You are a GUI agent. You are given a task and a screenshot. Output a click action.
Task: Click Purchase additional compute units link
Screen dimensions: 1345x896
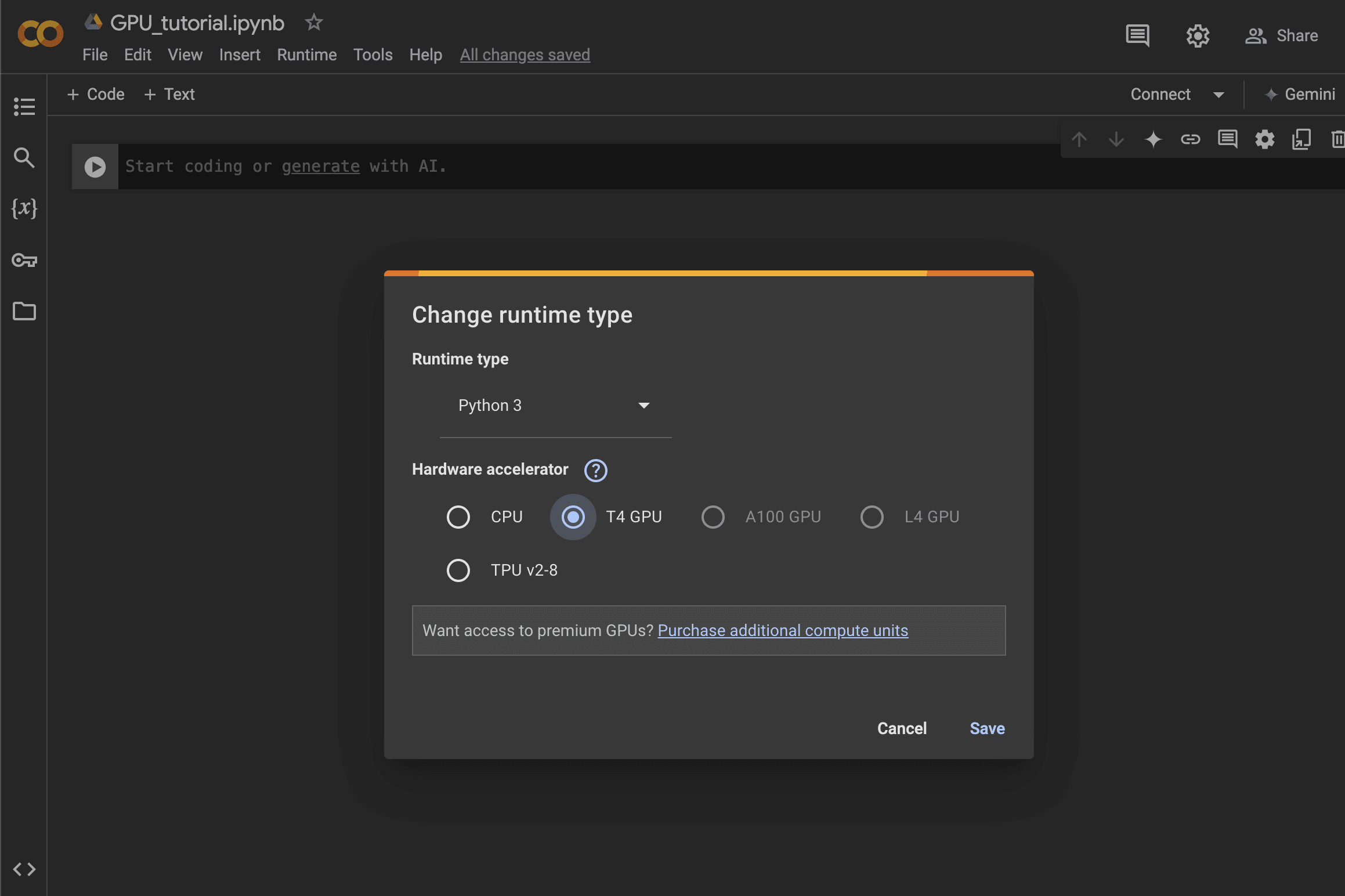pyautogui.click(x=783, y=630)
